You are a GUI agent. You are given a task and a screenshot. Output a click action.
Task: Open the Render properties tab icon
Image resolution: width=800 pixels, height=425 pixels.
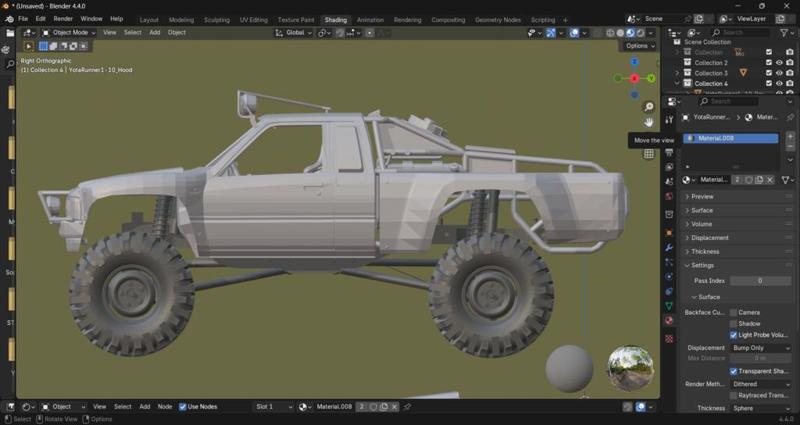669,152
